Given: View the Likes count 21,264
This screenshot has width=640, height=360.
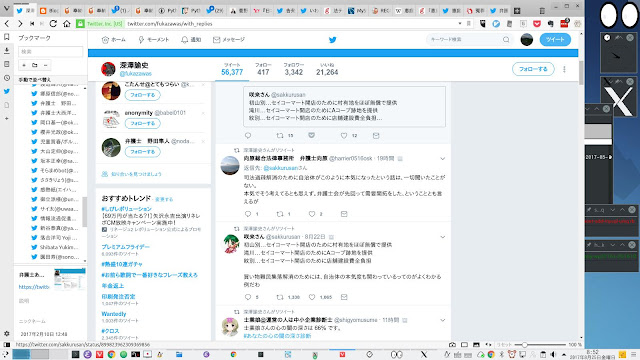Looking at the screenshot, I should (327, 69).
